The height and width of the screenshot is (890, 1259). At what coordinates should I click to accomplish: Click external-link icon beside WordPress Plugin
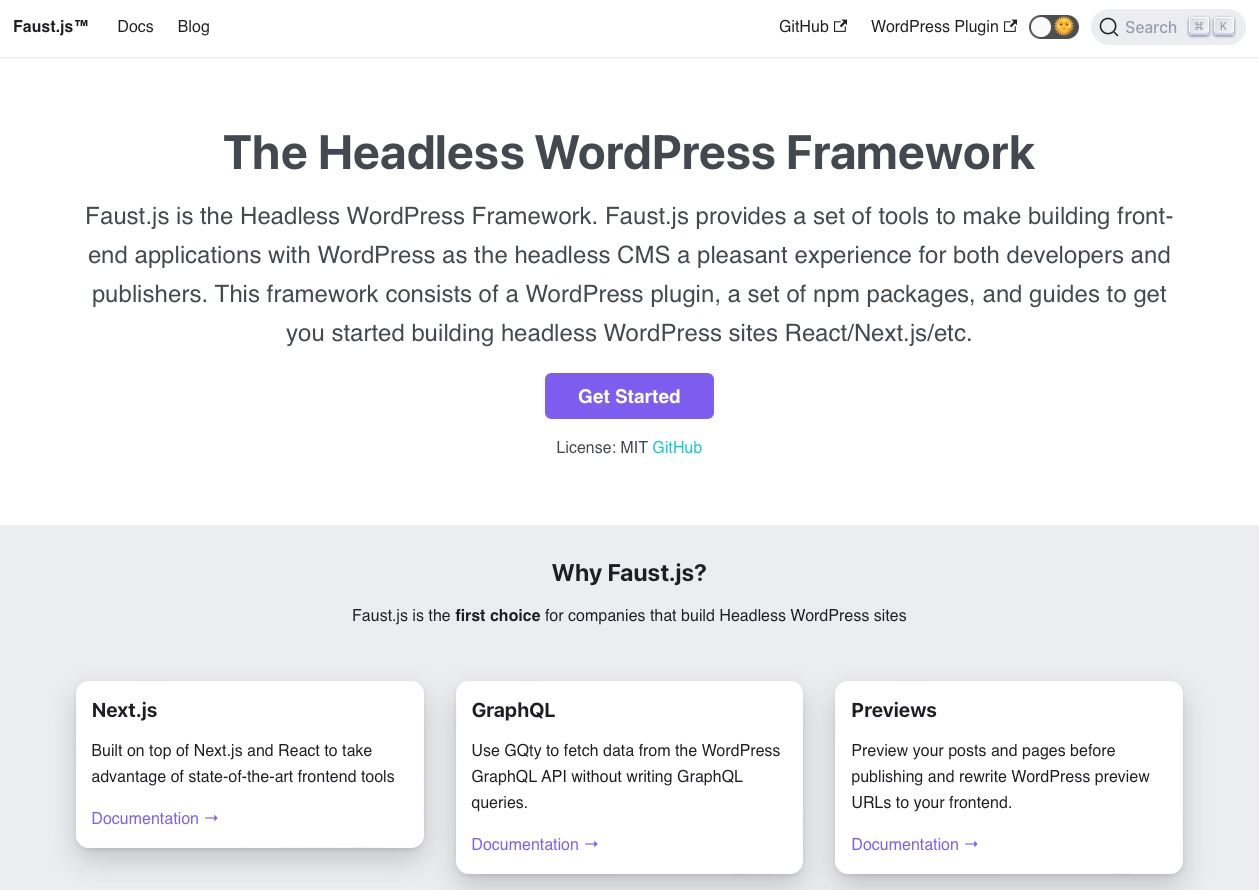click(1011, 27)
